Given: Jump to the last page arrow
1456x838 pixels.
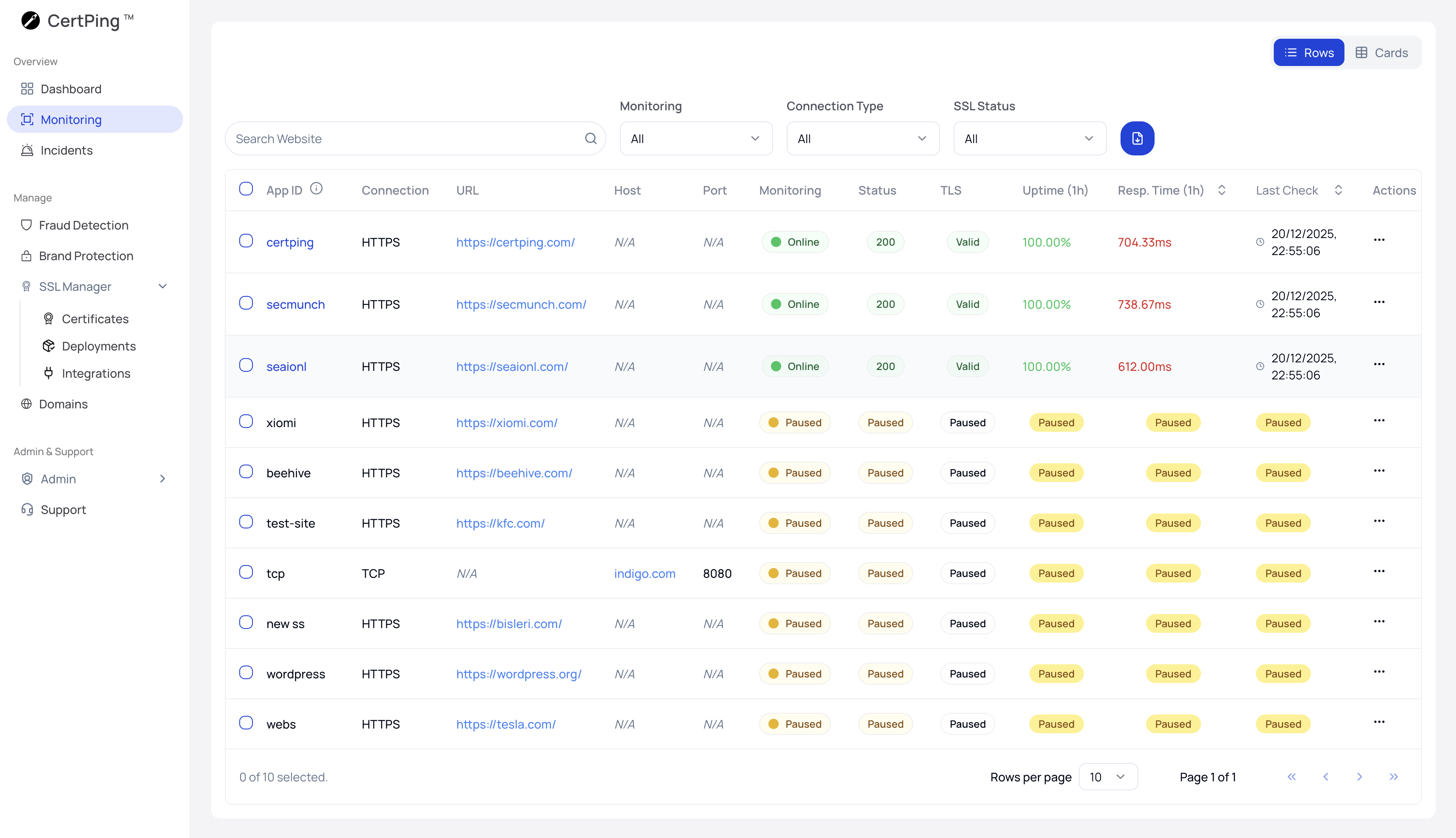Looking at the screenshot, I should click(x=1393, y=777).
